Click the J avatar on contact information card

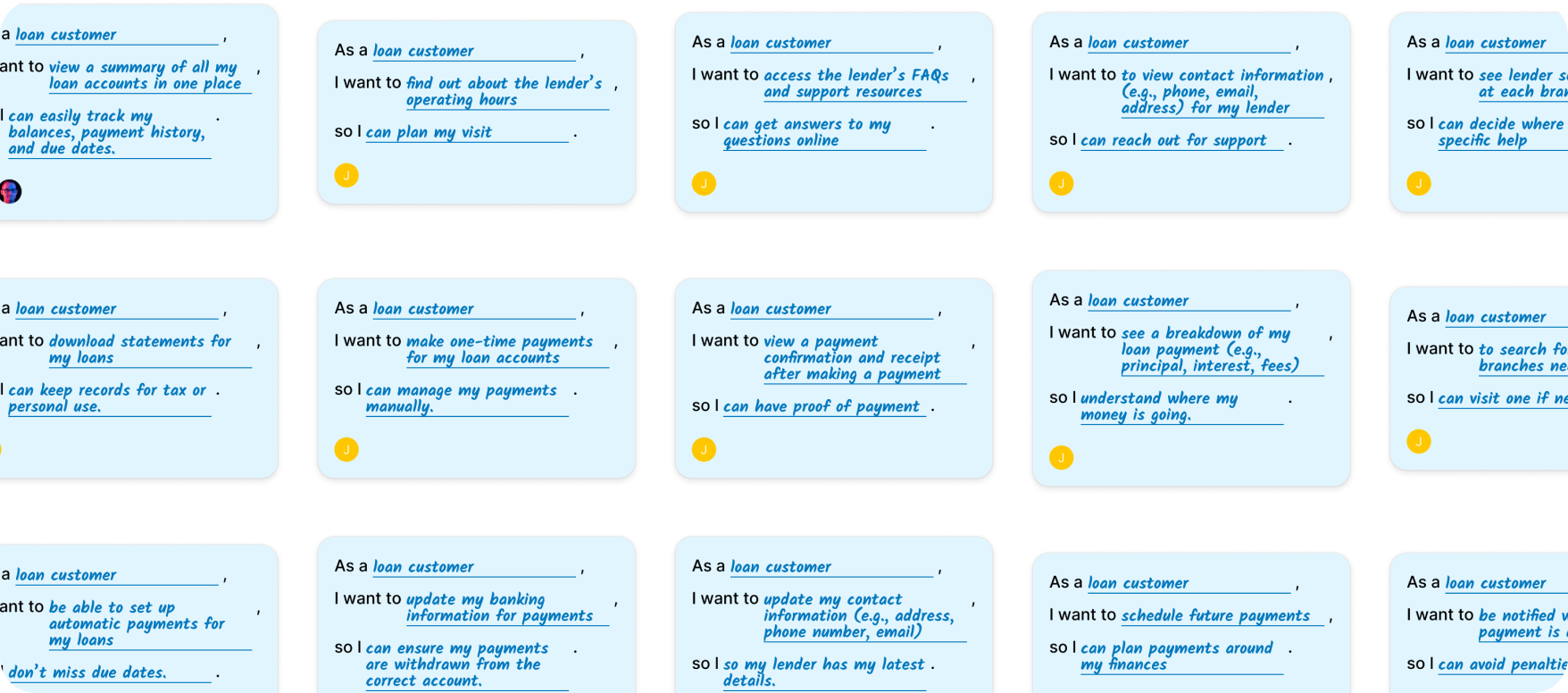click(1061, 183)
